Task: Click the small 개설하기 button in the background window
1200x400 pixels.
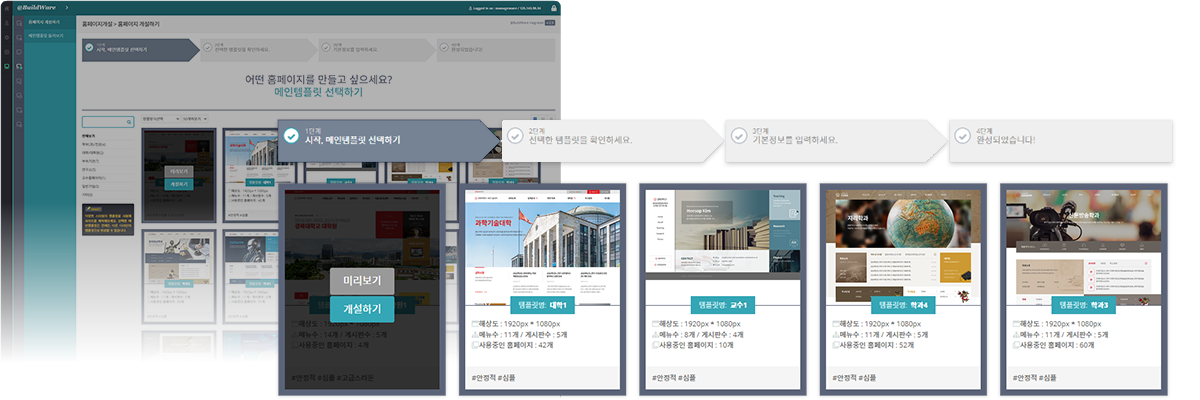Action: [179, 184]
